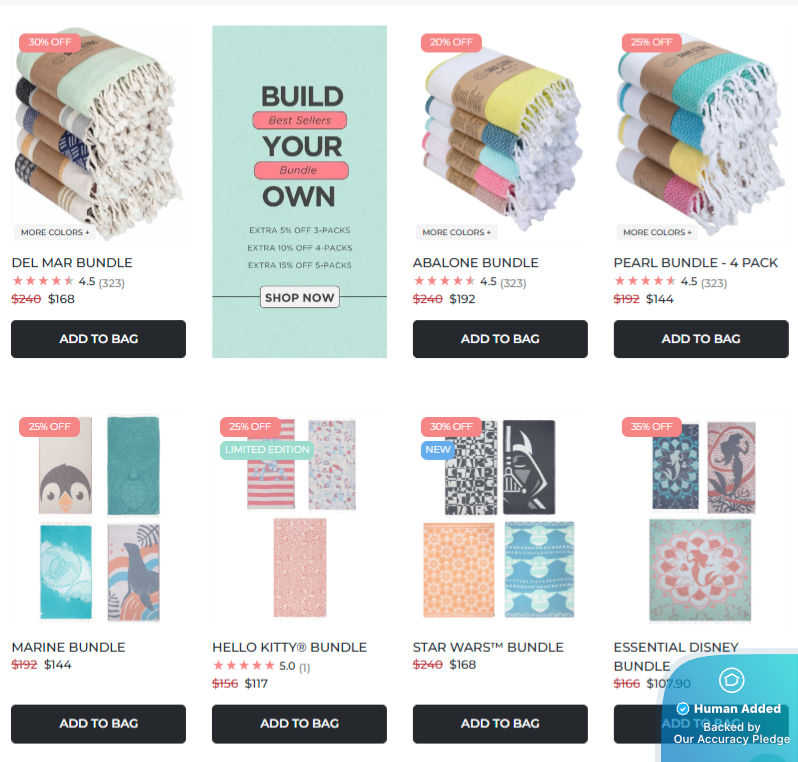This screenshot has height=762, width=798.
Task: Click SHOP NOW in build your own banner
Action: tap(299, 297)
